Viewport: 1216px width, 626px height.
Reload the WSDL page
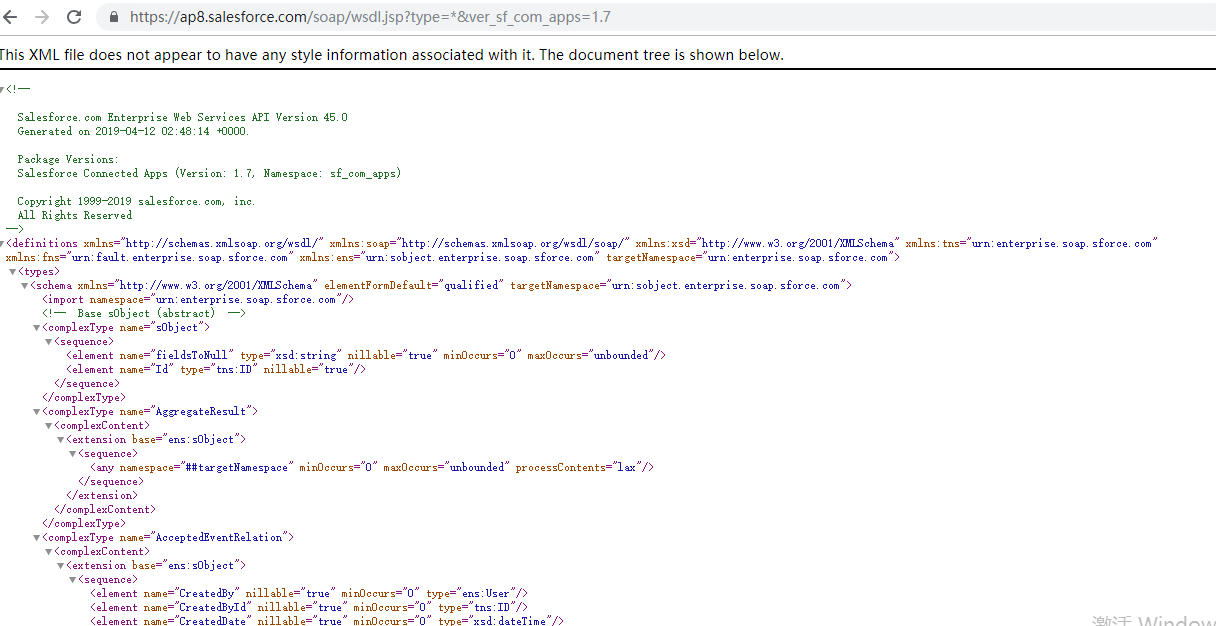coord(74,17)
